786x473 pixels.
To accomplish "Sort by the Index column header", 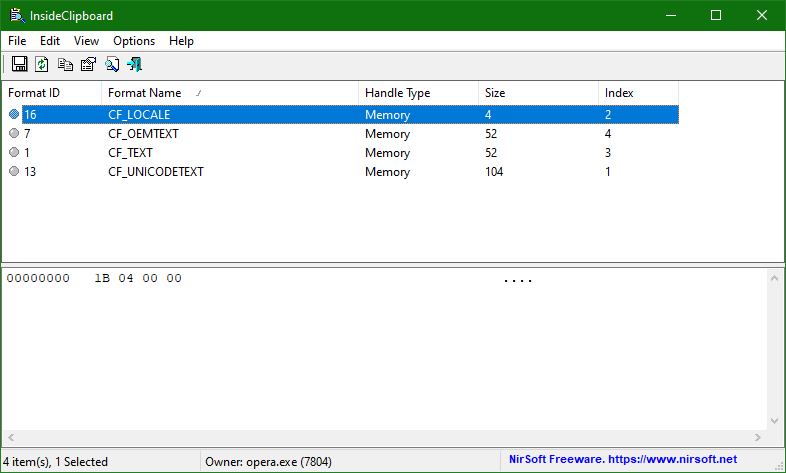I will [639, 93].
